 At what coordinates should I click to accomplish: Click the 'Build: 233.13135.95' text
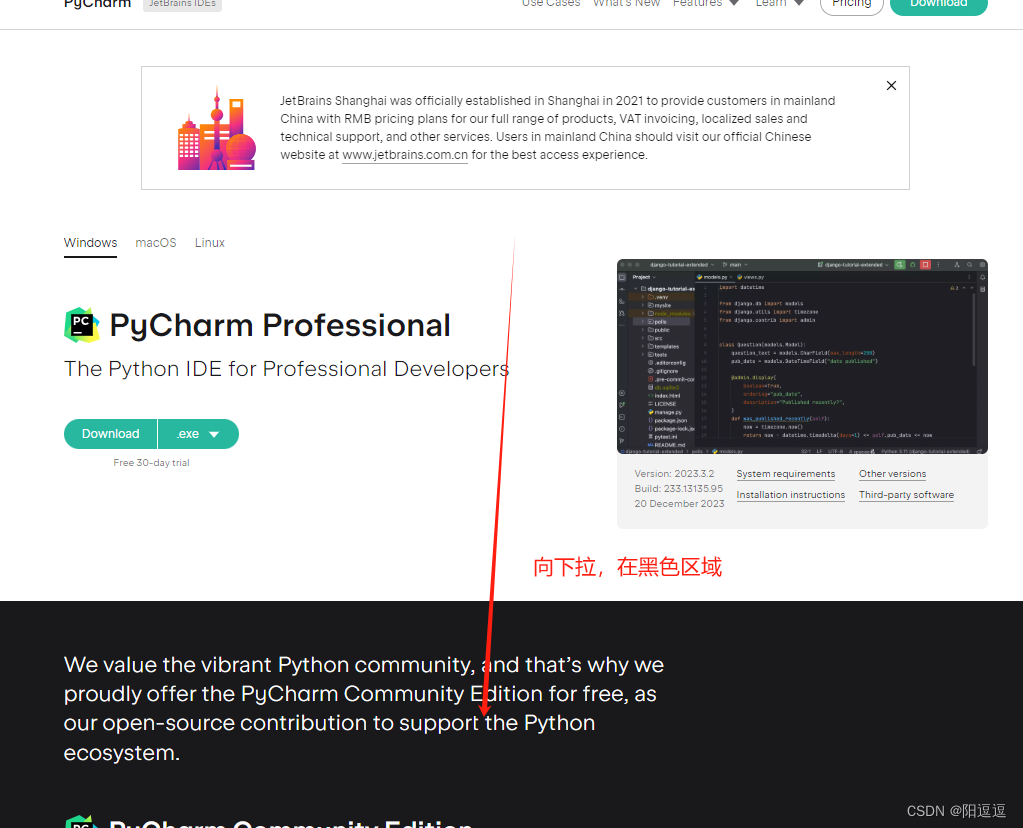point(679,489)
